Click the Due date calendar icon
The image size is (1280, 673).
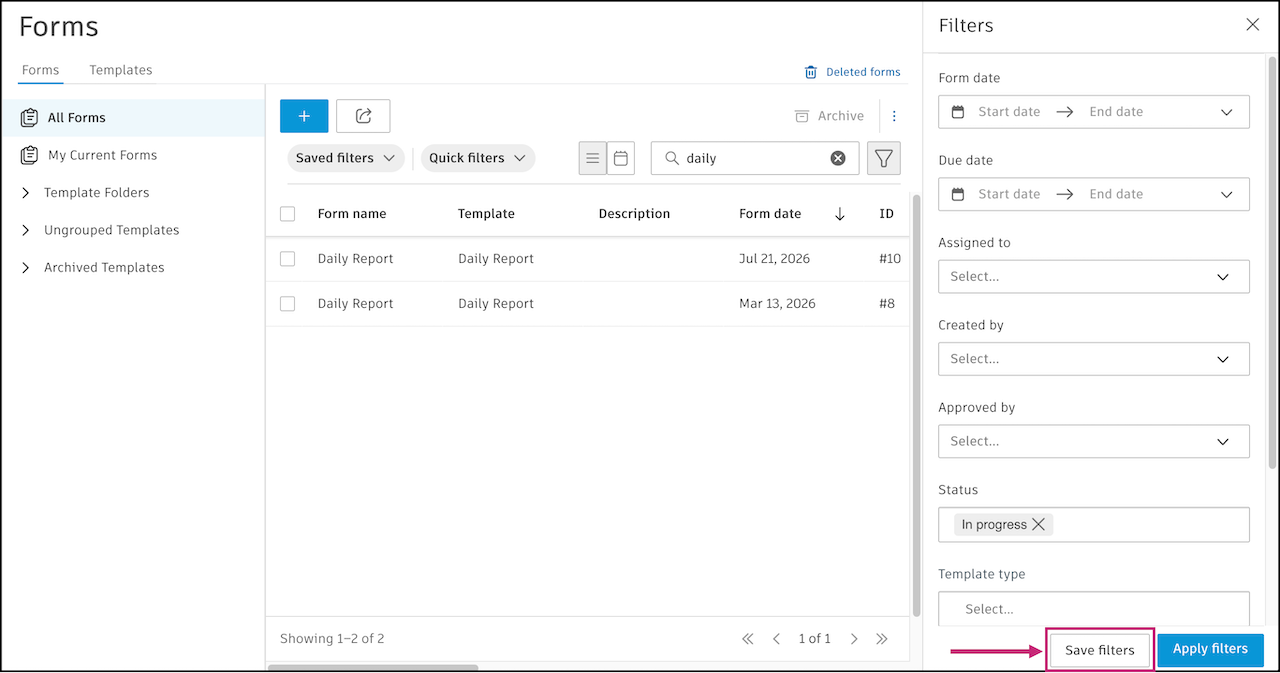(x=958, y=194)
